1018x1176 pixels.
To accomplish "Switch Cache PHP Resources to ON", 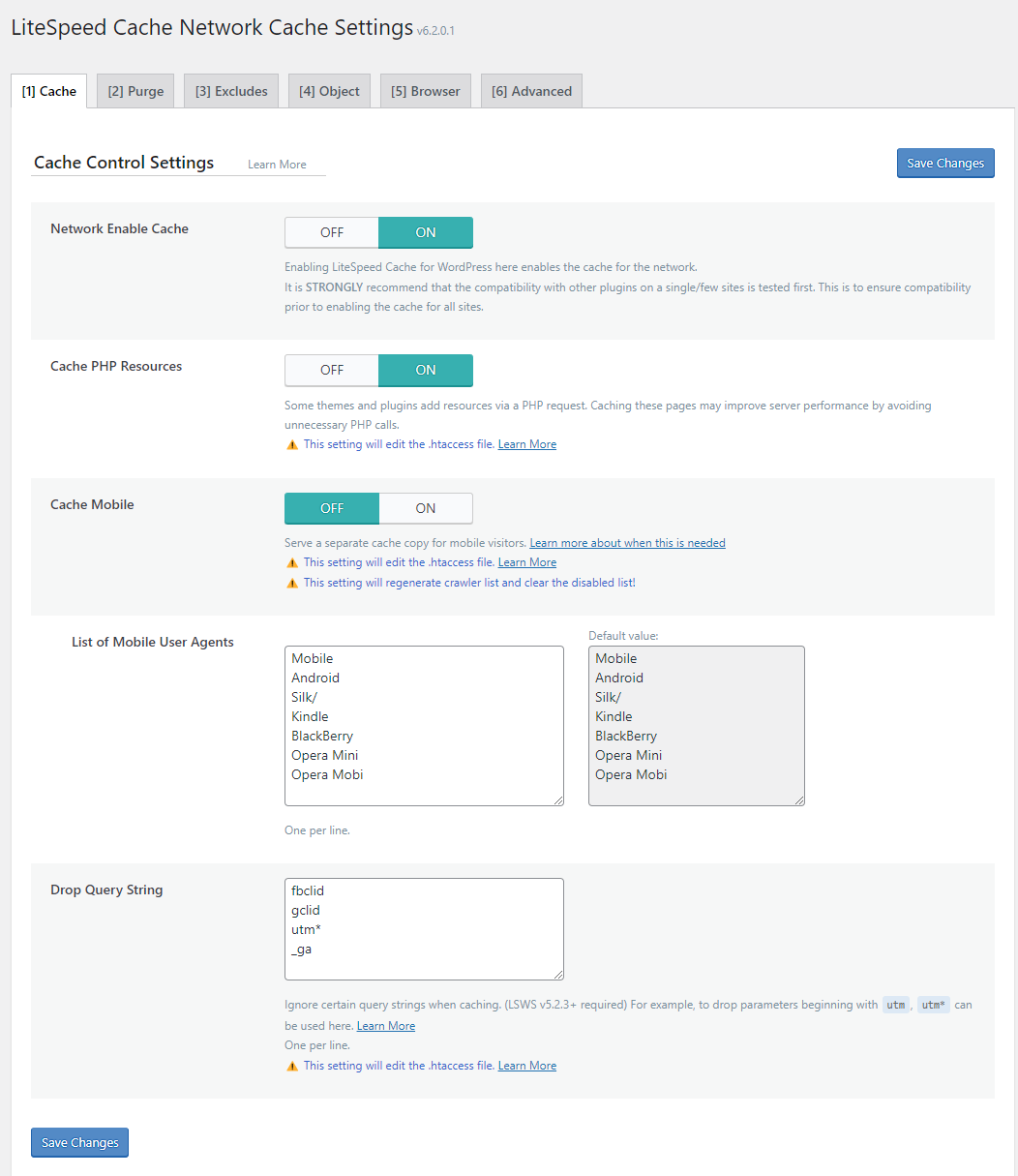I will click(x=426, y=370).
